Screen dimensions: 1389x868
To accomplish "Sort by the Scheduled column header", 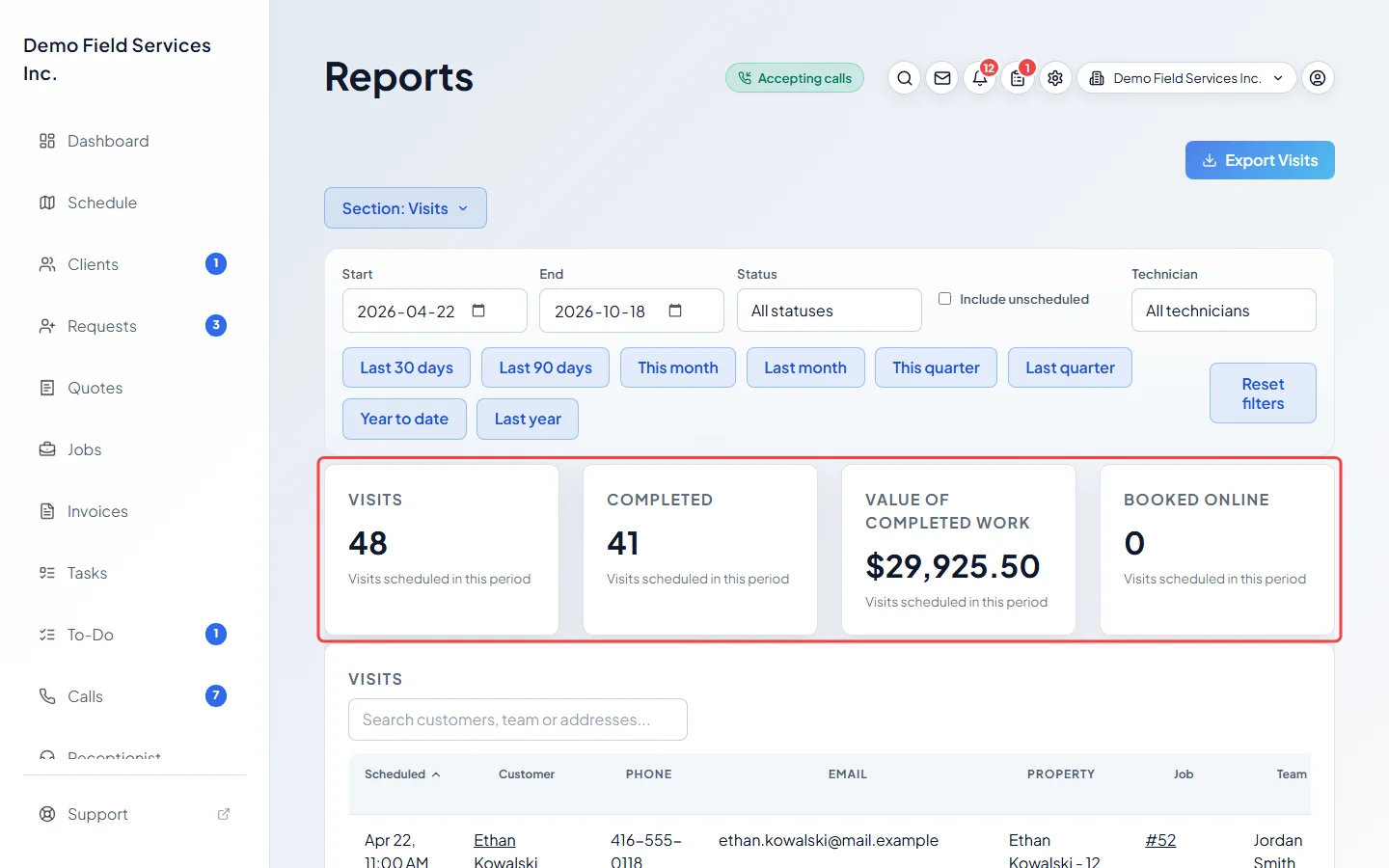I will click(402, 774).
